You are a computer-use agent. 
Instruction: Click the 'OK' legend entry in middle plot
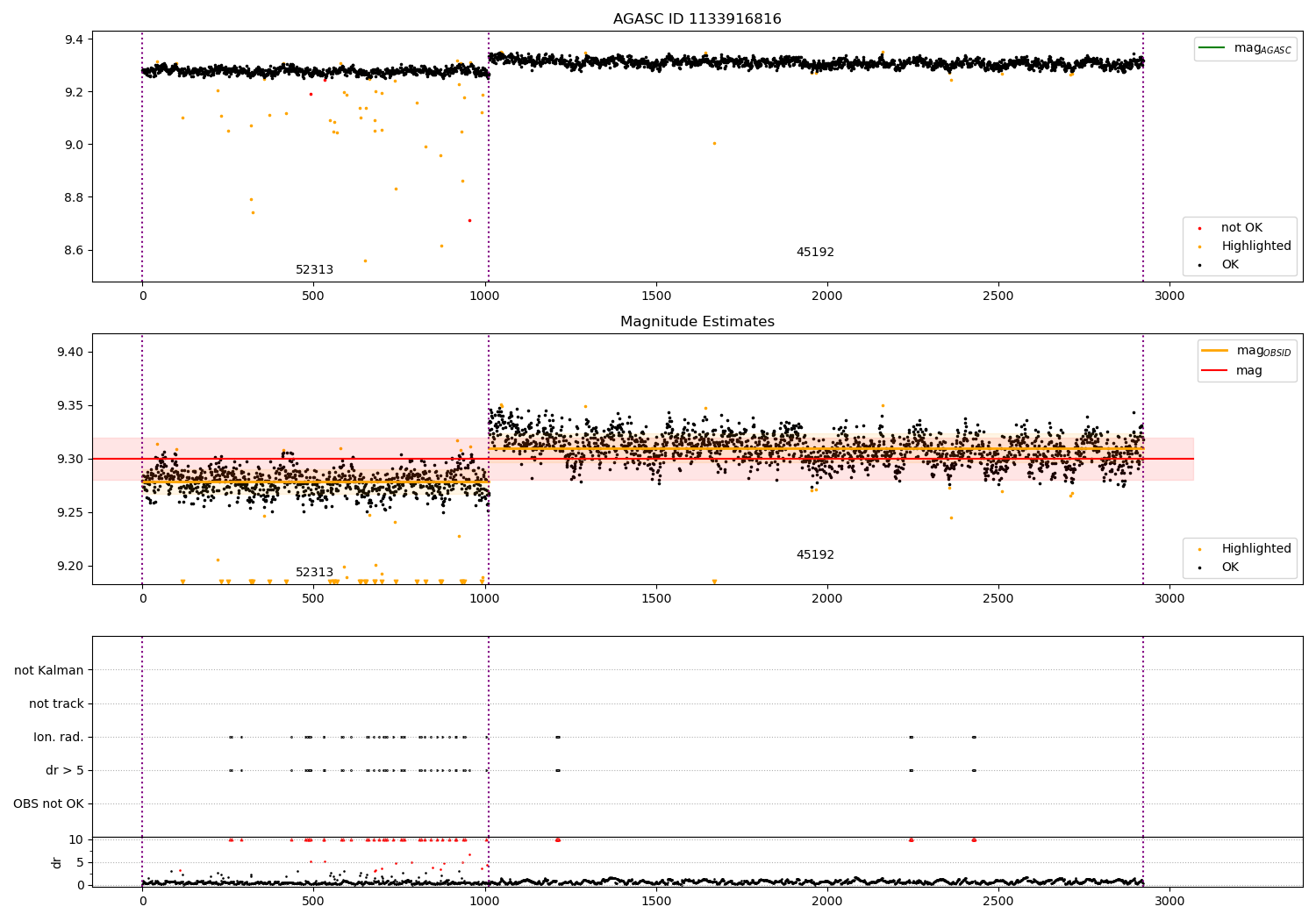point(1219,568)
